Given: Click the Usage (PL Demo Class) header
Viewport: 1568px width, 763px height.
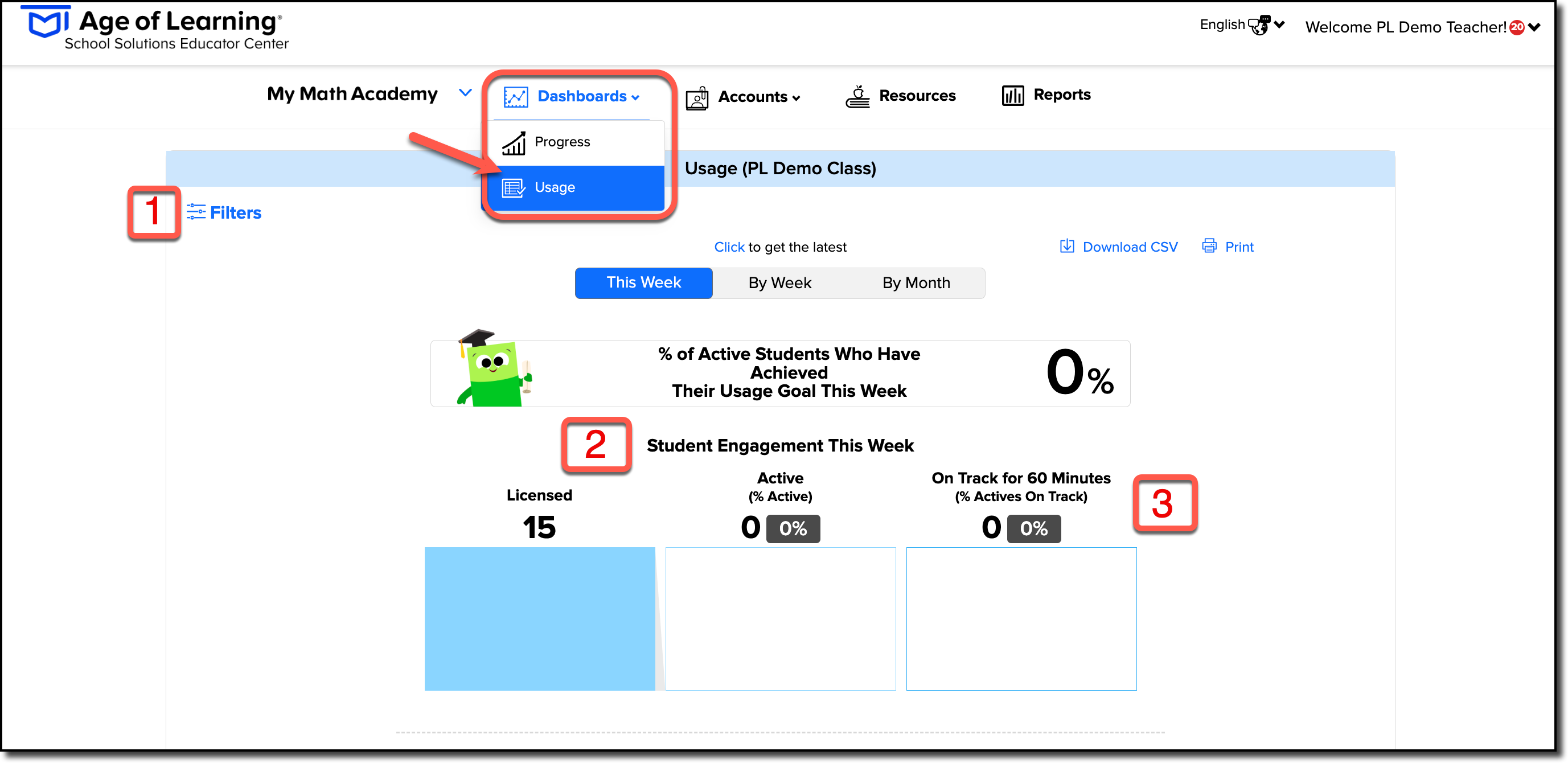Looking at the screenshot, I should (781, 169).
